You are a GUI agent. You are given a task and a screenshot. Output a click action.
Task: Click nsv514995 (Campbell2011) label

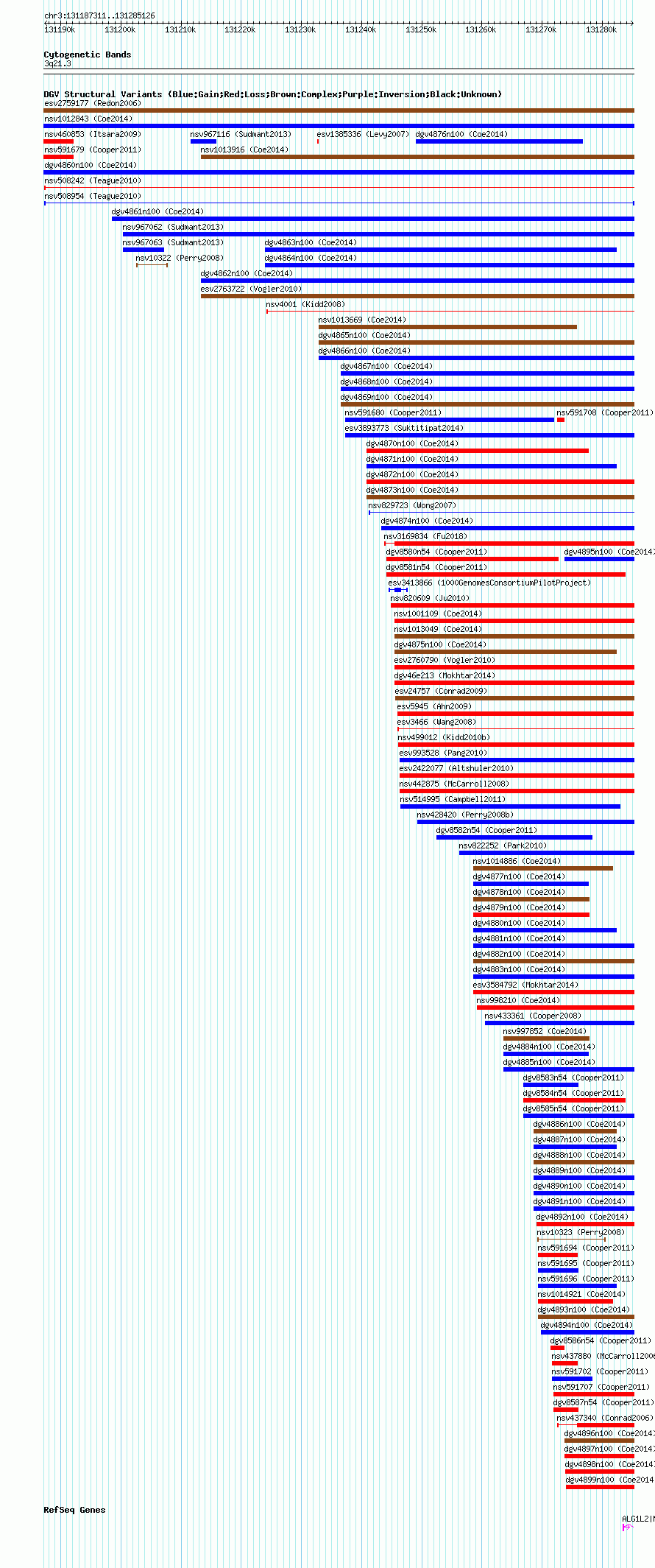[x=453, y=799]
